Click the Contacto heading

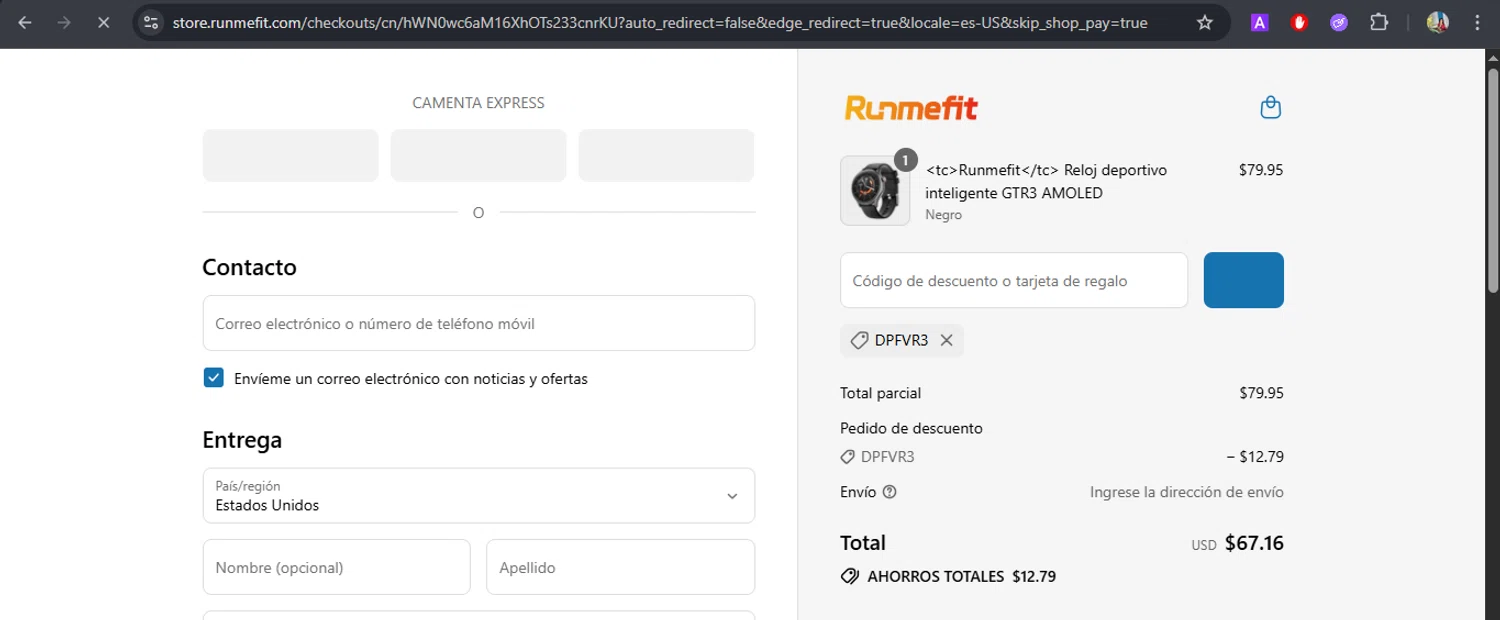tap(249, 267)
